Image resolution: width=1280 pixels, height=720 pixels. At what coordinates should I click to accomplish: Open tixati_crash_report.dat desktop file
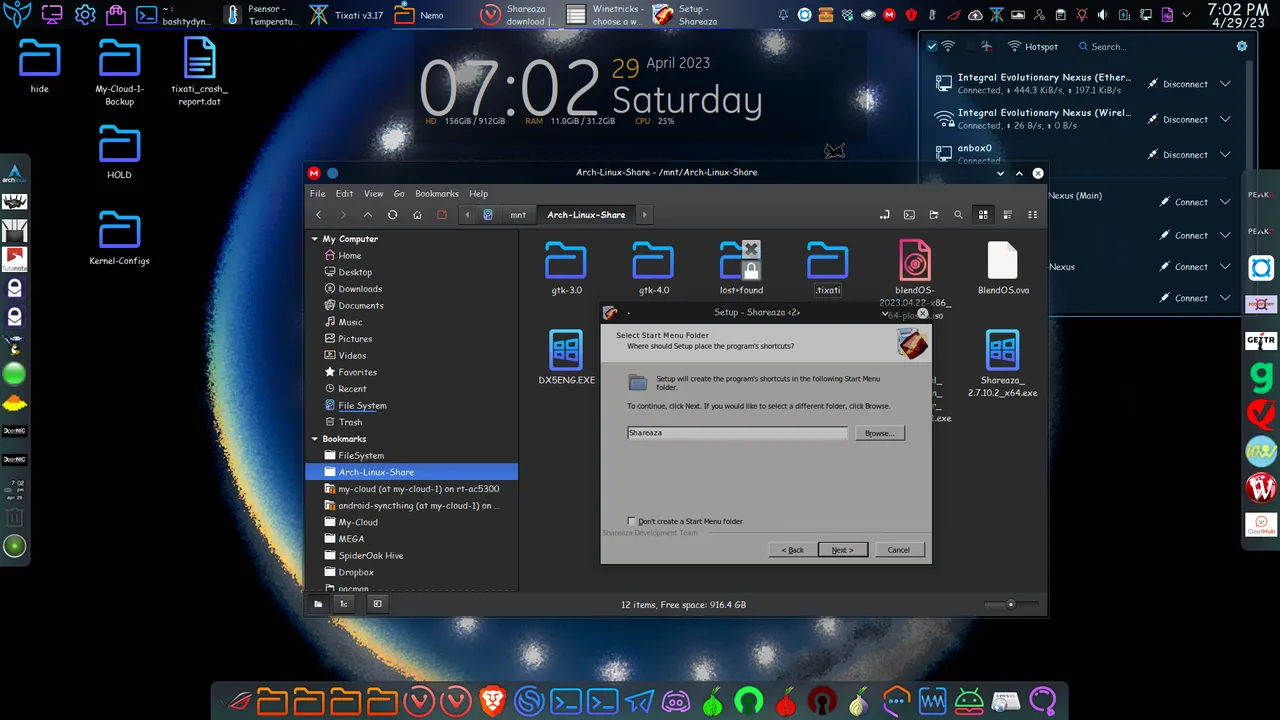coord(198,72)
